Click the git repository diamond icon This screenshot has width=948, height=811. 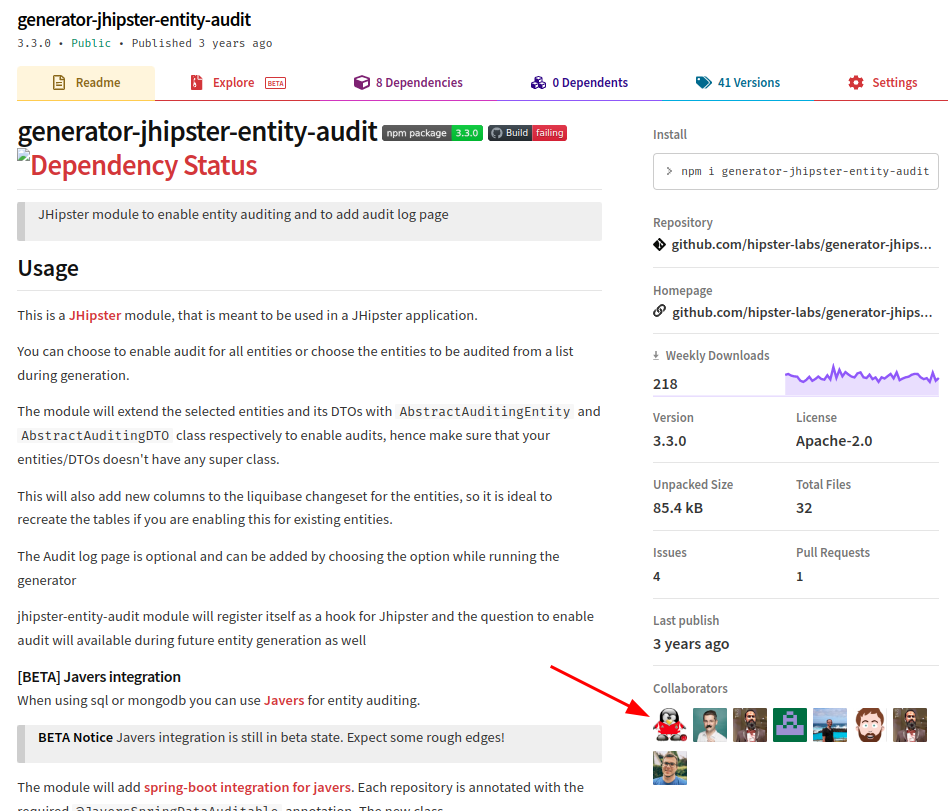[660, 244]
